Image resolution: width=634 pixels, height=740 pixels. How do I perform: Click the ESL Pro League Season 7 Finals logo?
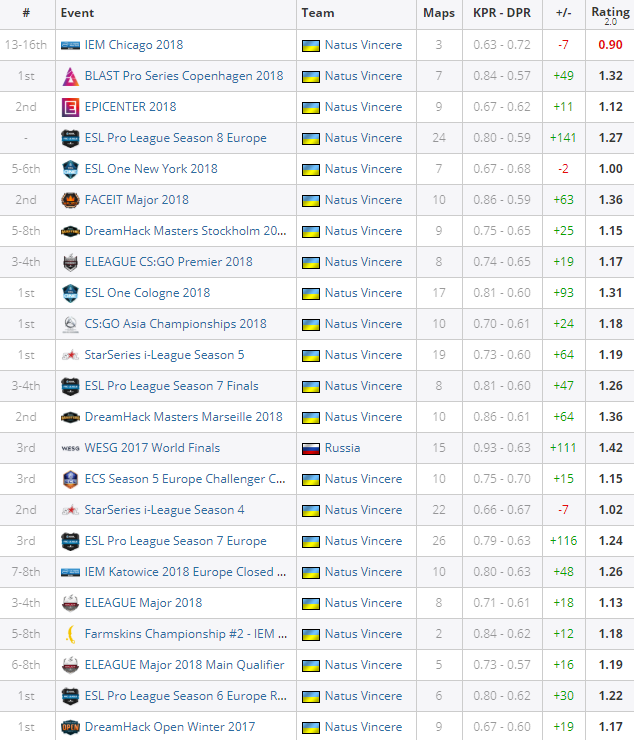(x=70, y=387)
